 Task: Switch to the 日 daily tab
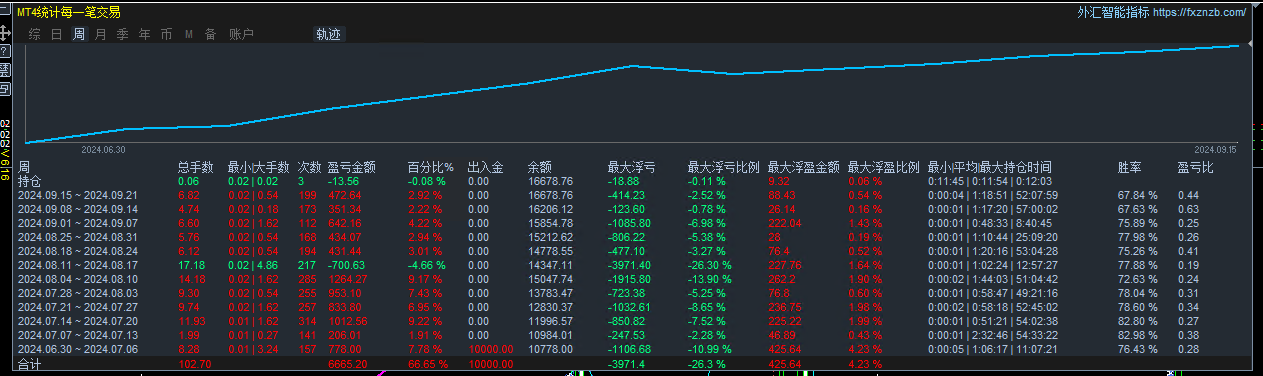[57, 34]
